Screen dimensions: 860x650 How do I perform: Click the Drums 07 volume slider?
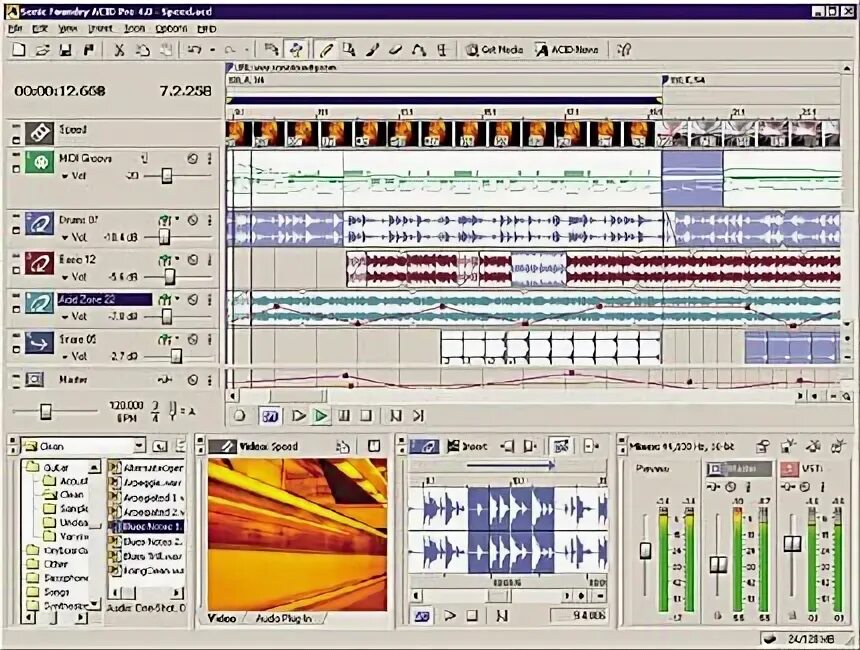point(164,238)
